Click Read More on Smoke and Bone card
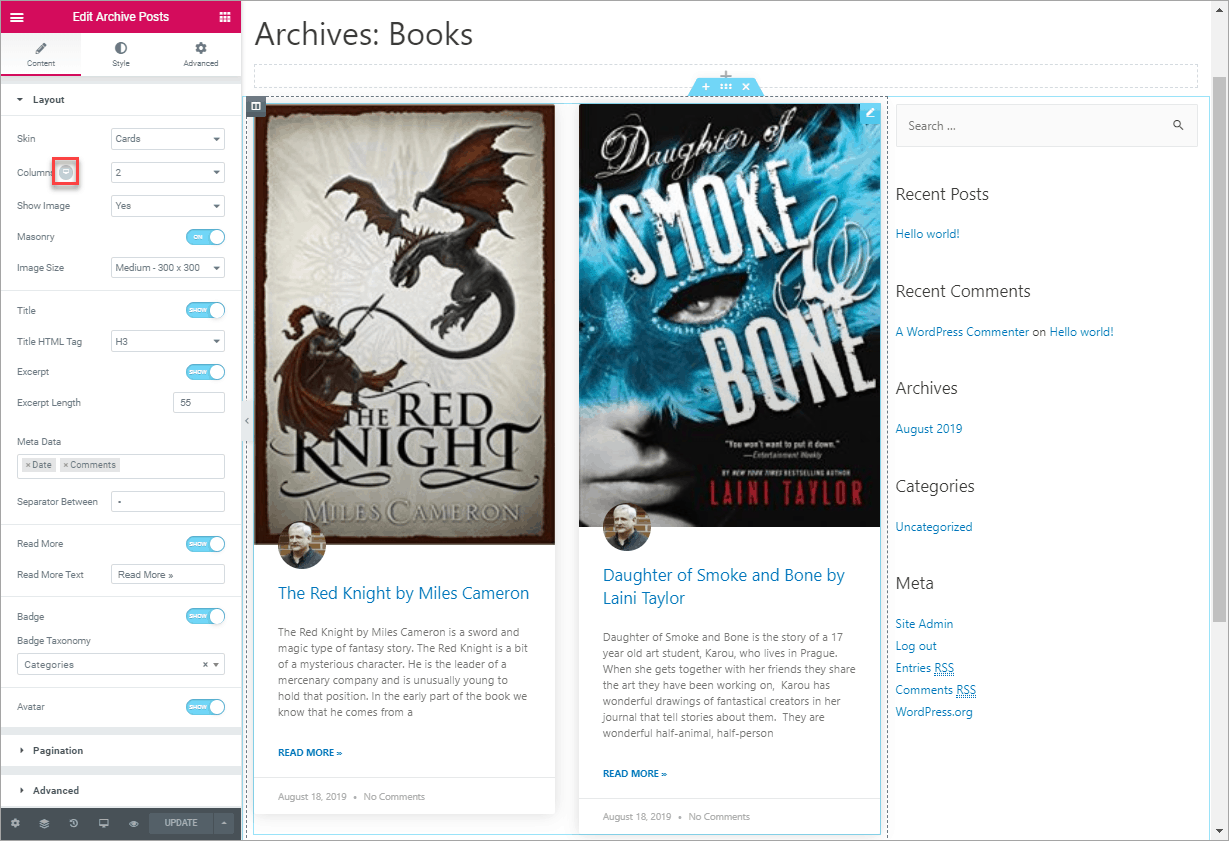The image size is (1229, 841). pos(635,773)
